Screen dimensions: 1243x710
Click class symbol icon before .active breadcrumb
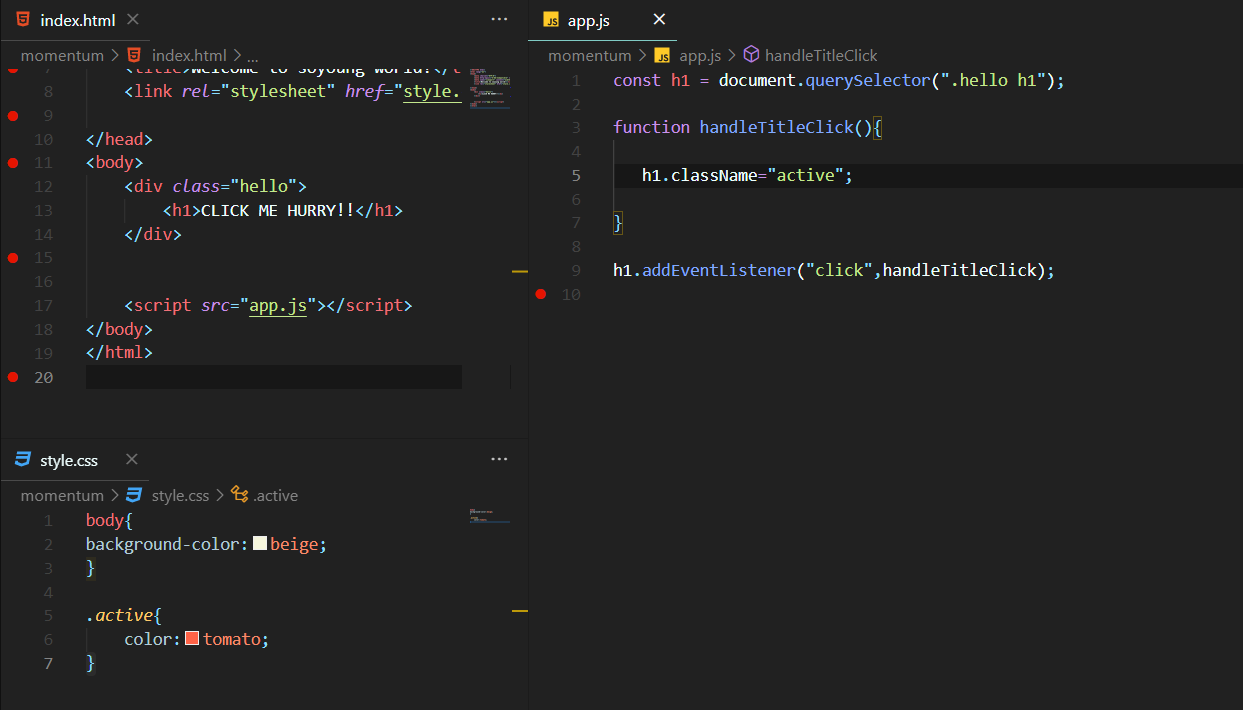(239, 494)
